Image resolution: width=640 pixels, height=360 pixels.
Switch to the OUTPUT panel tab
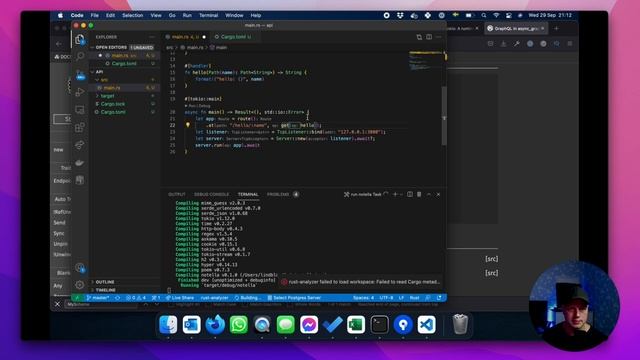point(177,194)
